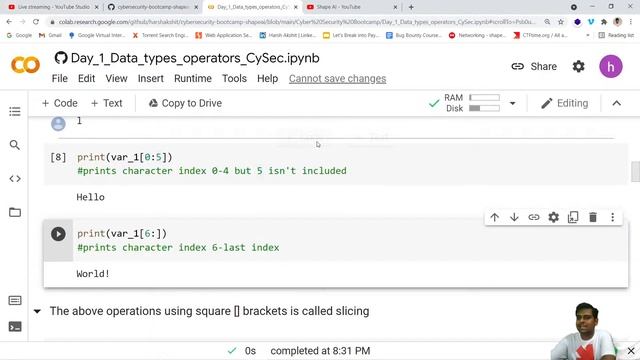640x360 pixels.
Task: Open the terminal icon in sidebar
Action: (x=15, y=327)
